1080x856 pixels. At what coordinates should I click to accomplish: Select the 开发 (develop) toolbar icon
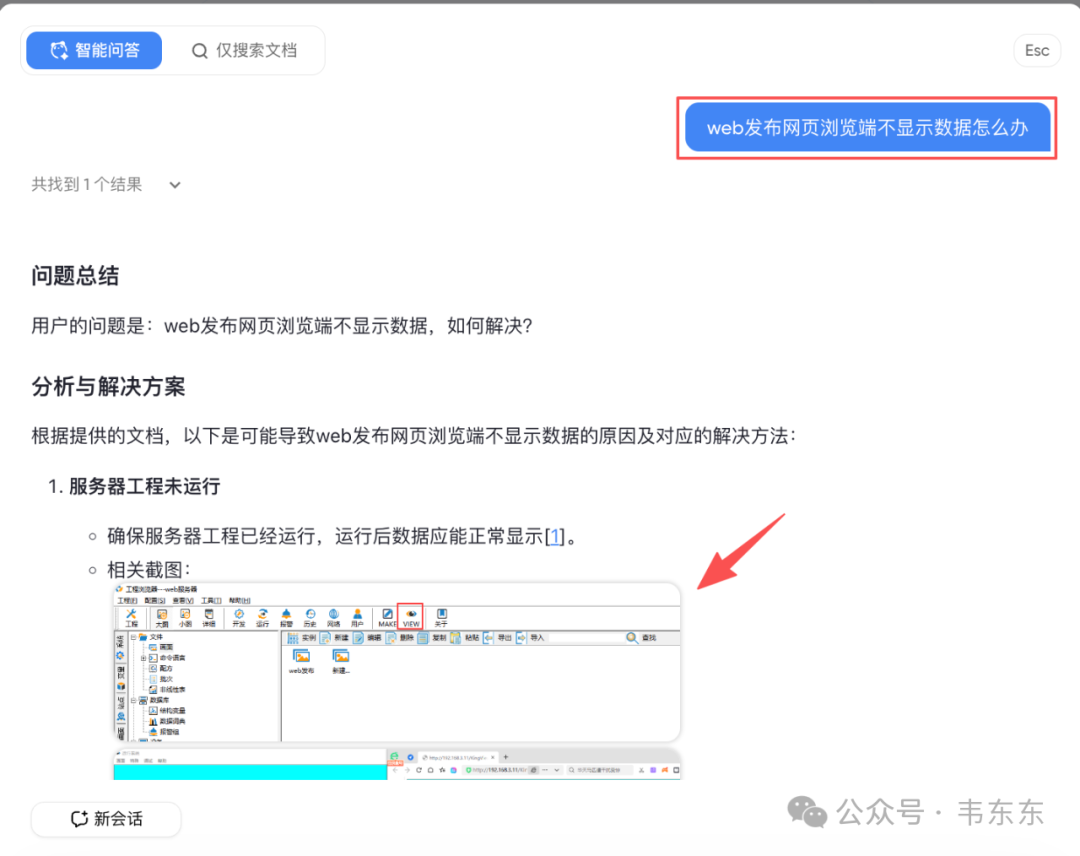pos(240,616)
